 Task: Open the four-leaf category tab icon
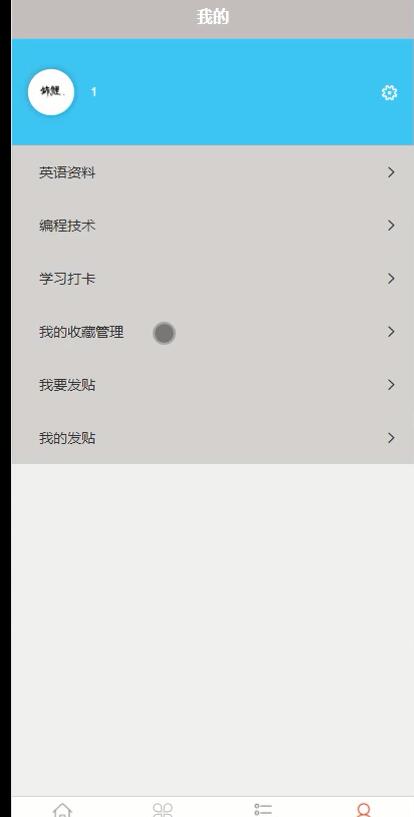click(x=162, y=810)
